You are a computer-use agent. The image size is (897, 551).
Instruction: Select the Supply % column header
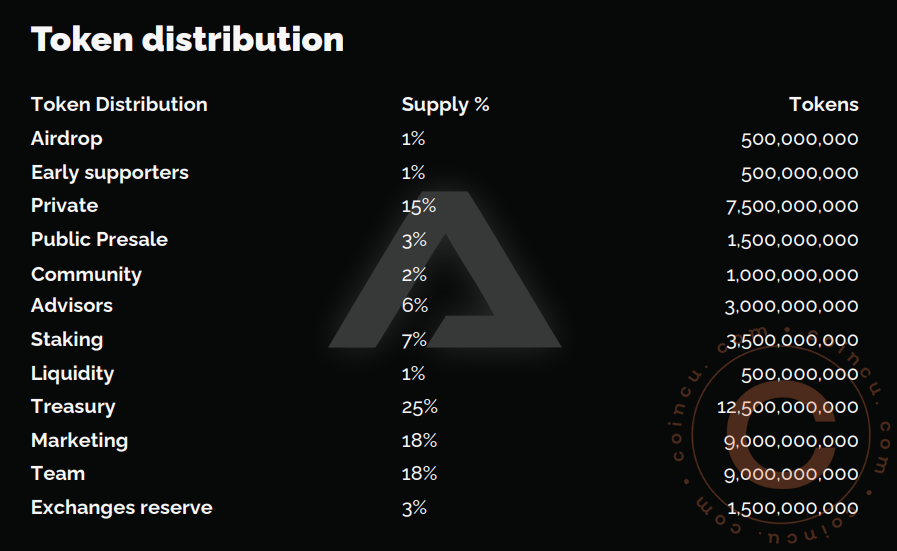445,104
